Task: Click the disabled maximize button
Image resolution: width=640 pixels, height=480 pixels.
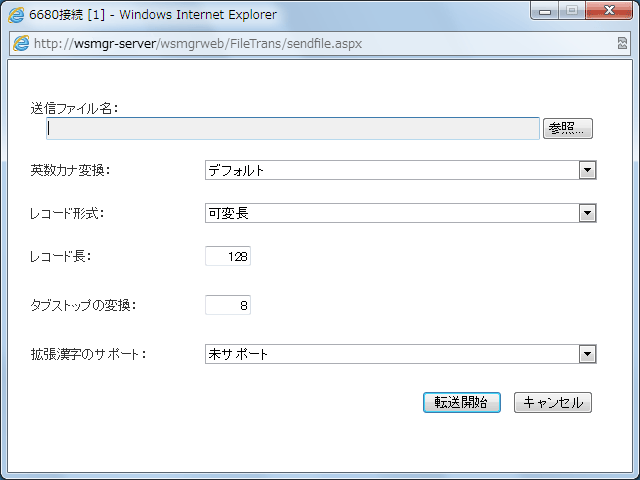Action: coord(572,11)
